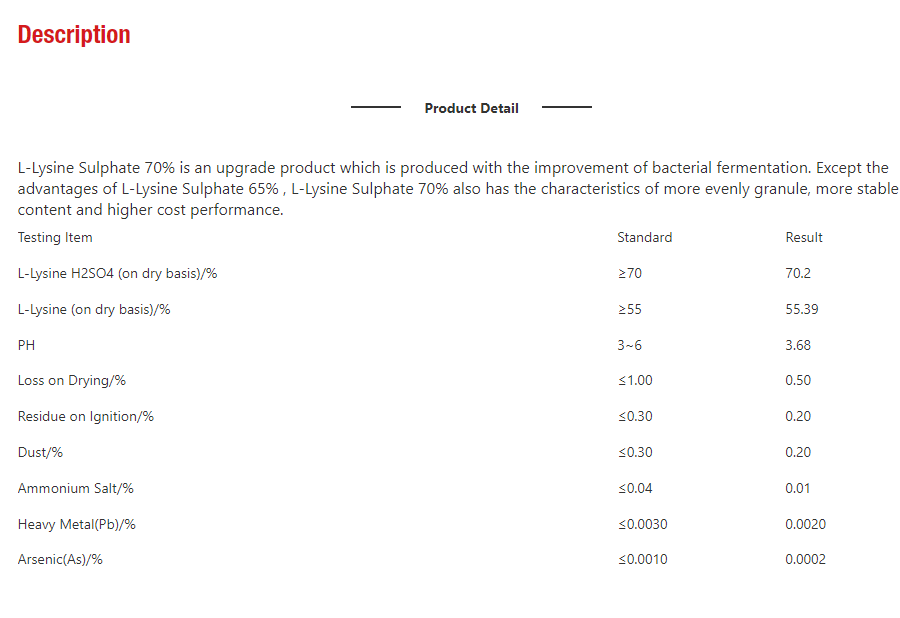Click the 0.0020 result value
Image resolution: width=900 pixels, height=618 pixels.
[805, 524]
